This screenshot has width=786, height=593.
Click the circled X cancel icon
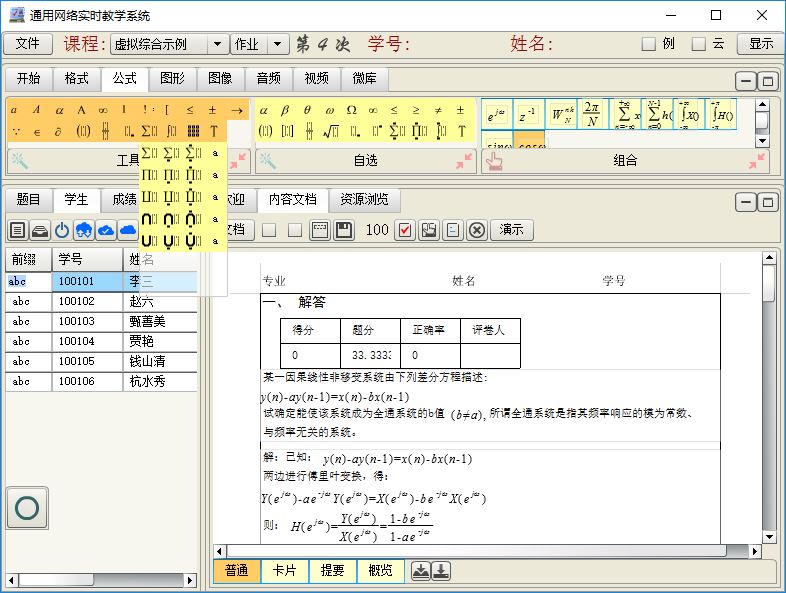point(477,230)
